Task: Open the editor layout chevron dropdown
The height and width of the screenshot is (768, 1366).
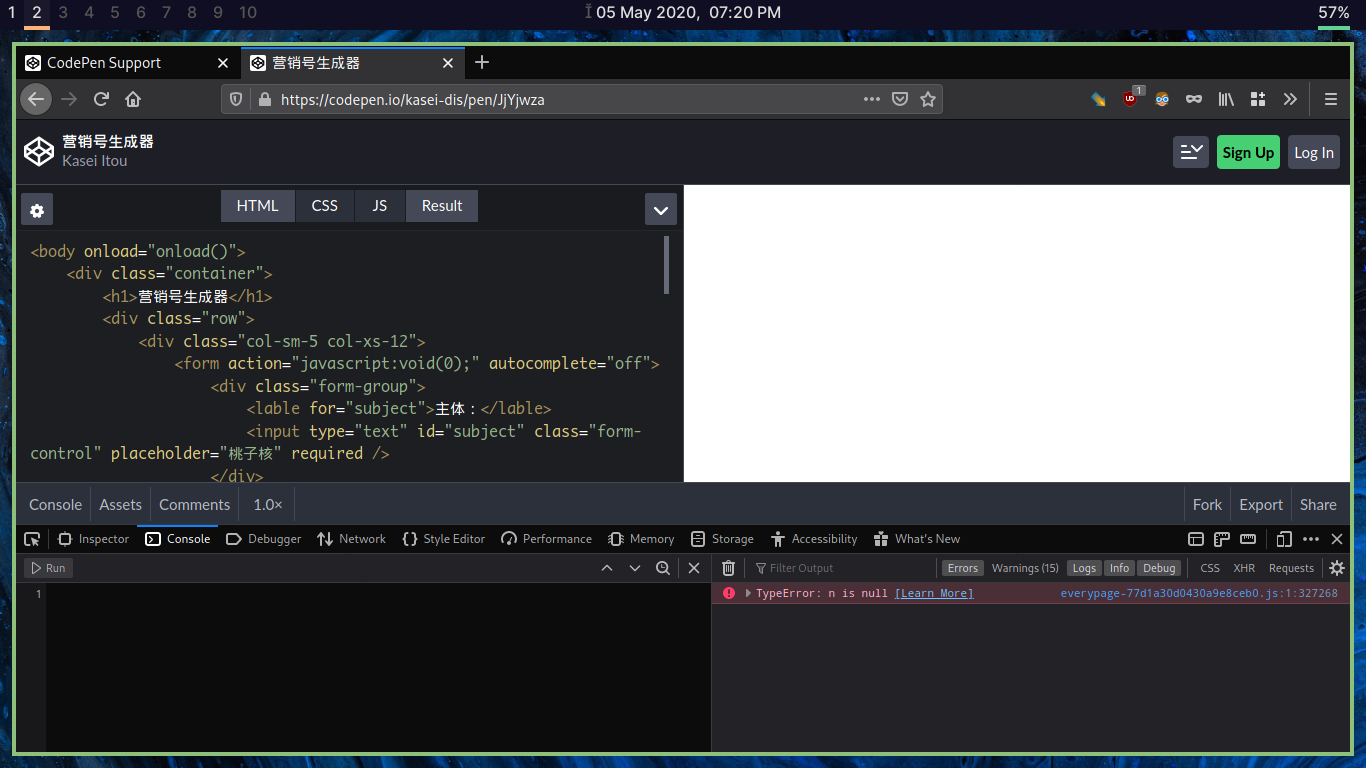Action: point(660,210)
